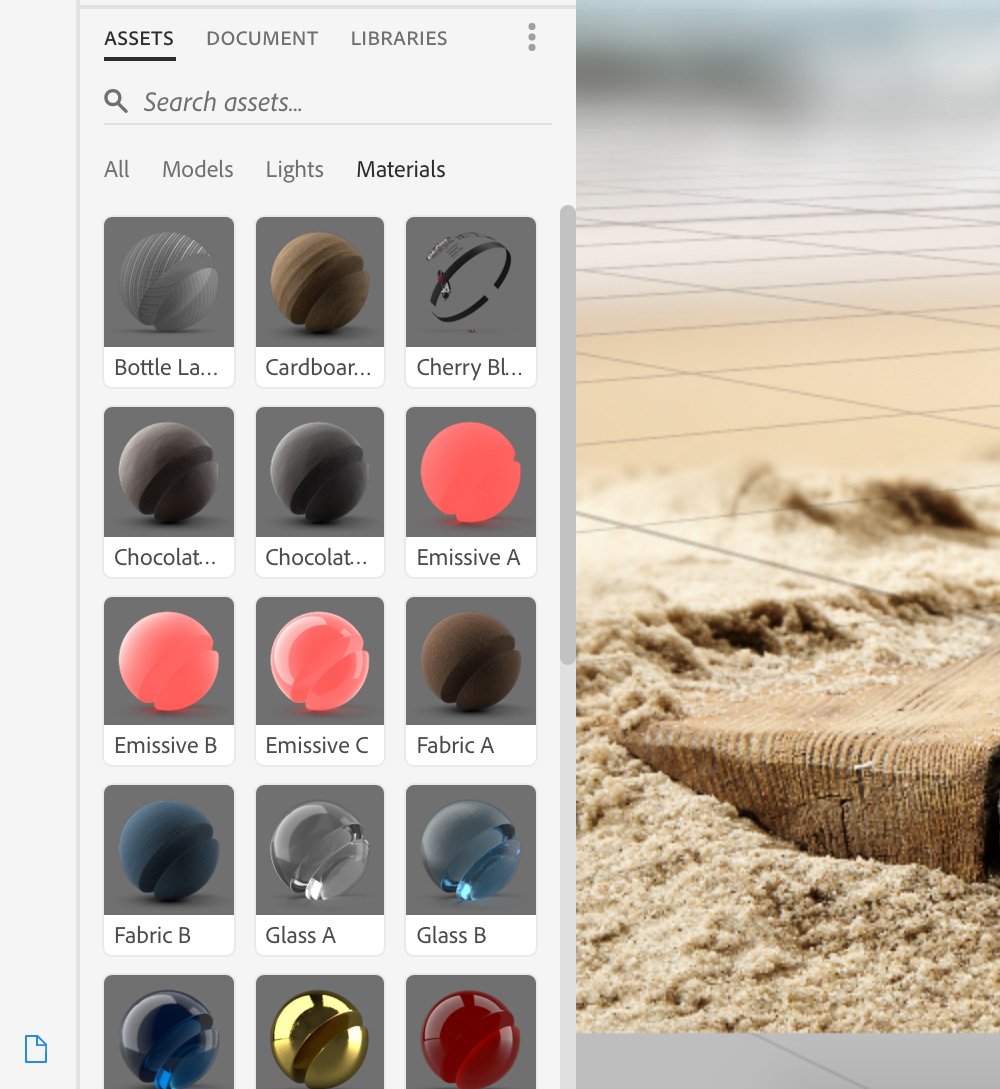Select the Emissive C material
The width and height of the screenshot is (1000, 1089).
[x=319, y=681]
